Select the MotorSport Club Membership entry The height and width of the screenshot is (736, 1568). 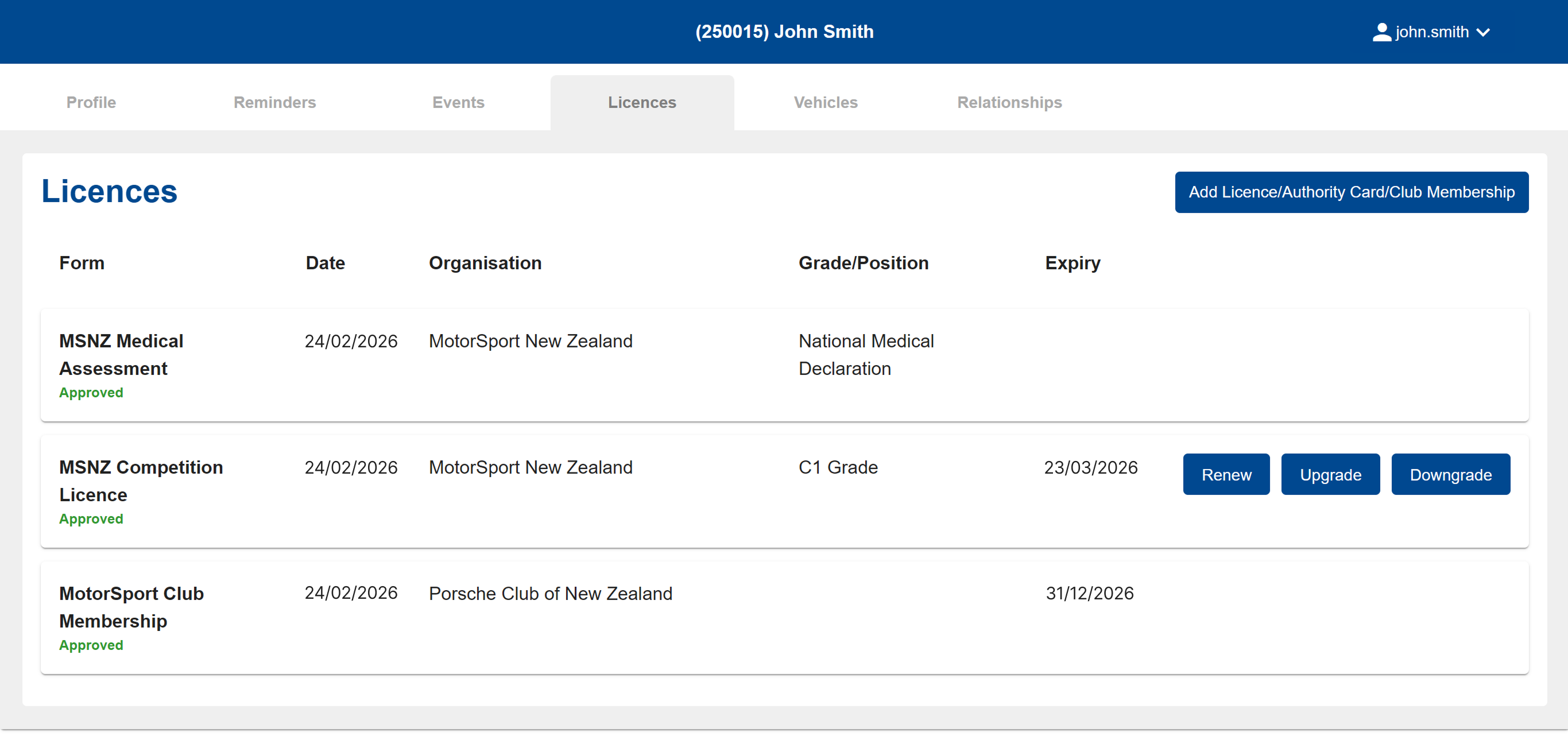pyautogui.click(x=784, y=617)
